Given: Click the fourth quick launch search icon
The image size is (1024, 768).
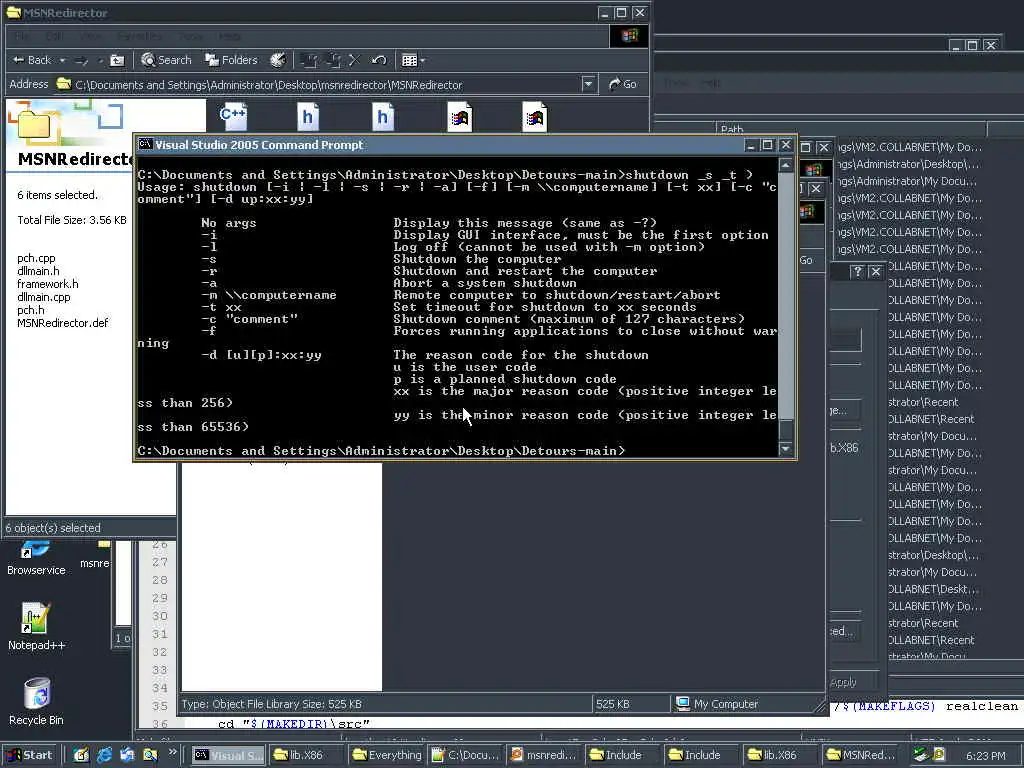Looking at the screenshot, I should click(x=150, y=755).
